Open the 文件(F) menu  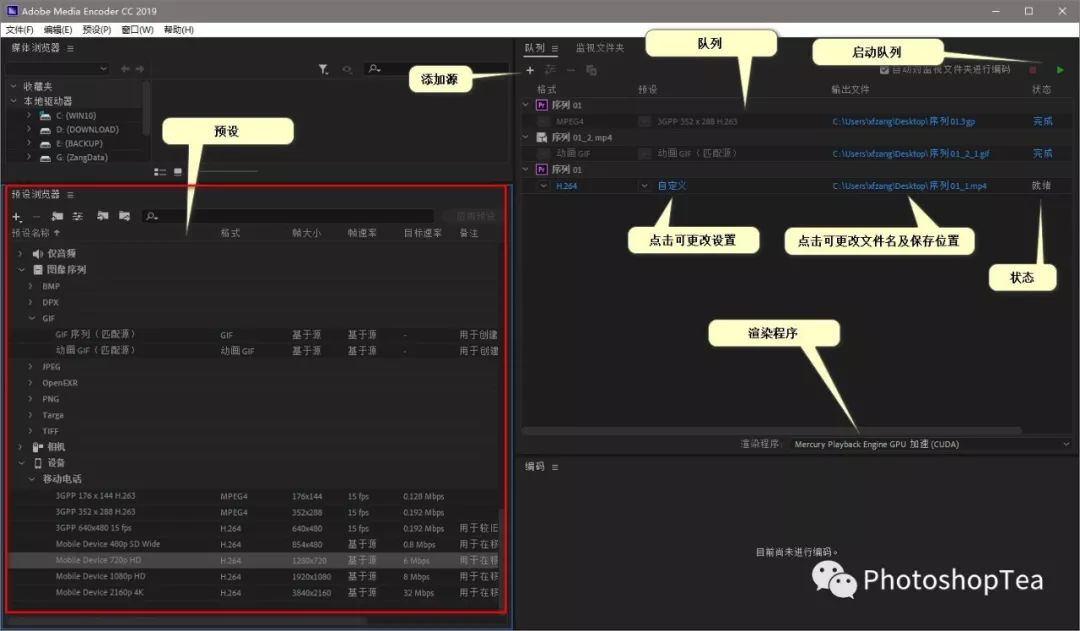click(19, 30)
